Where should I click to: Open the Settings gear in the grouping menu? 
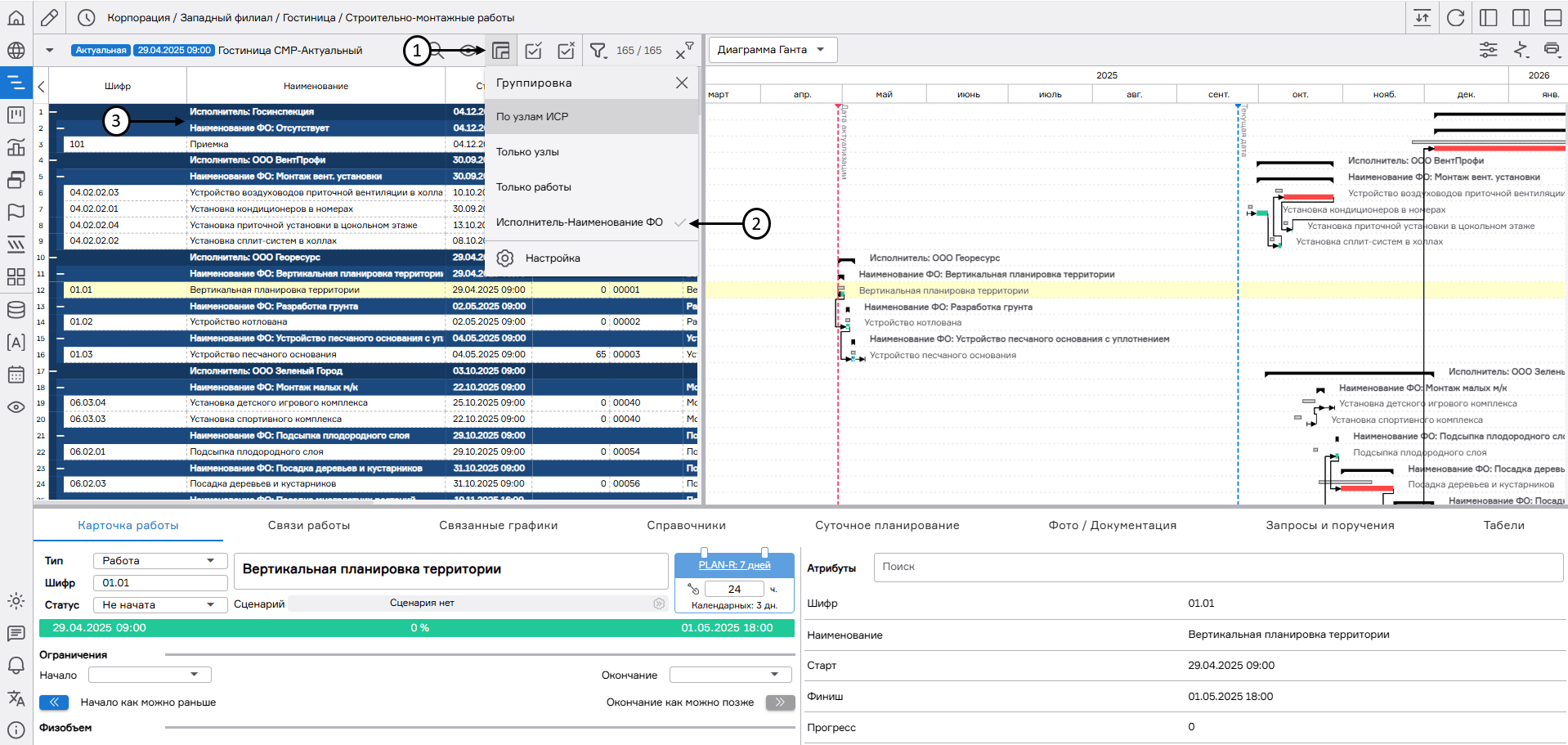coord(505,258)
